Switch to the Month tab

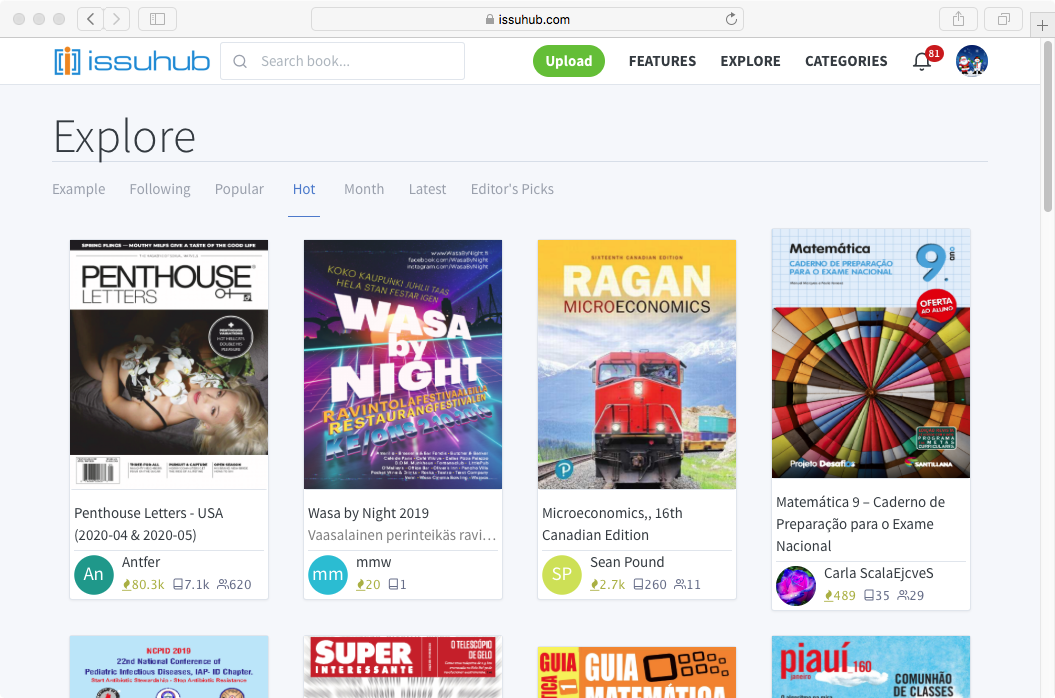364,189
